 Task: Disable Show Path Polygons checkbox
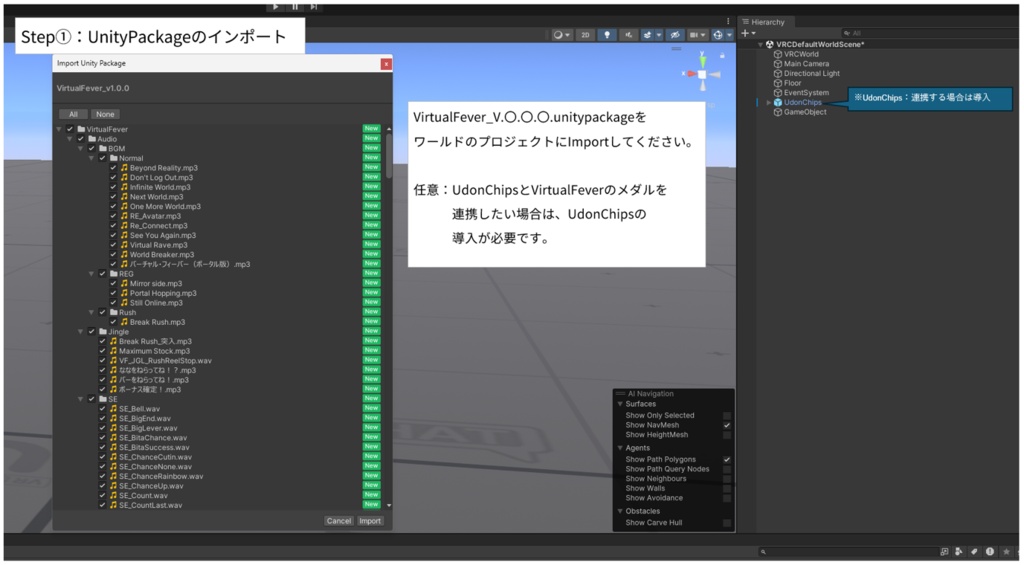click(727, 460)
